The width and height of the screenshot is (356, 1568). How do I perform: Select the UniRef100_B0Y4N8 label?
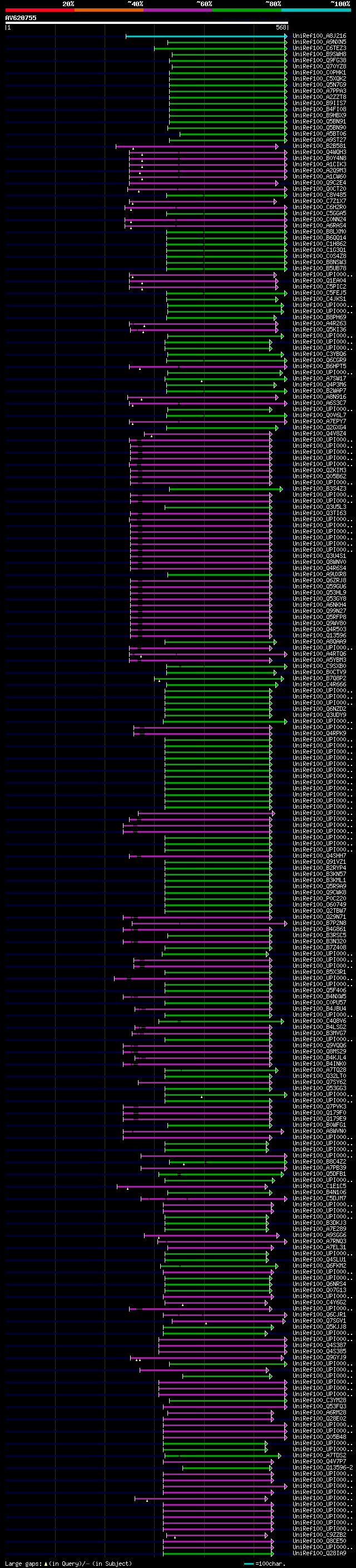point(319,159)
